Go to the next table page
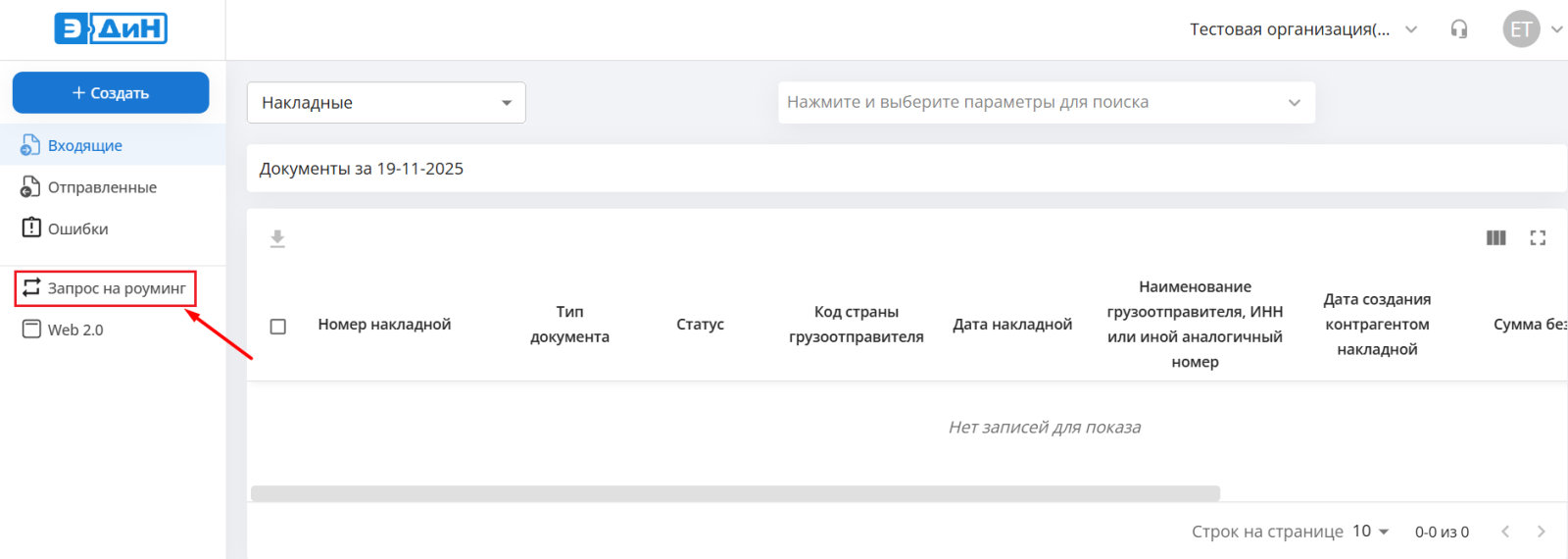 click(1541, 532)
